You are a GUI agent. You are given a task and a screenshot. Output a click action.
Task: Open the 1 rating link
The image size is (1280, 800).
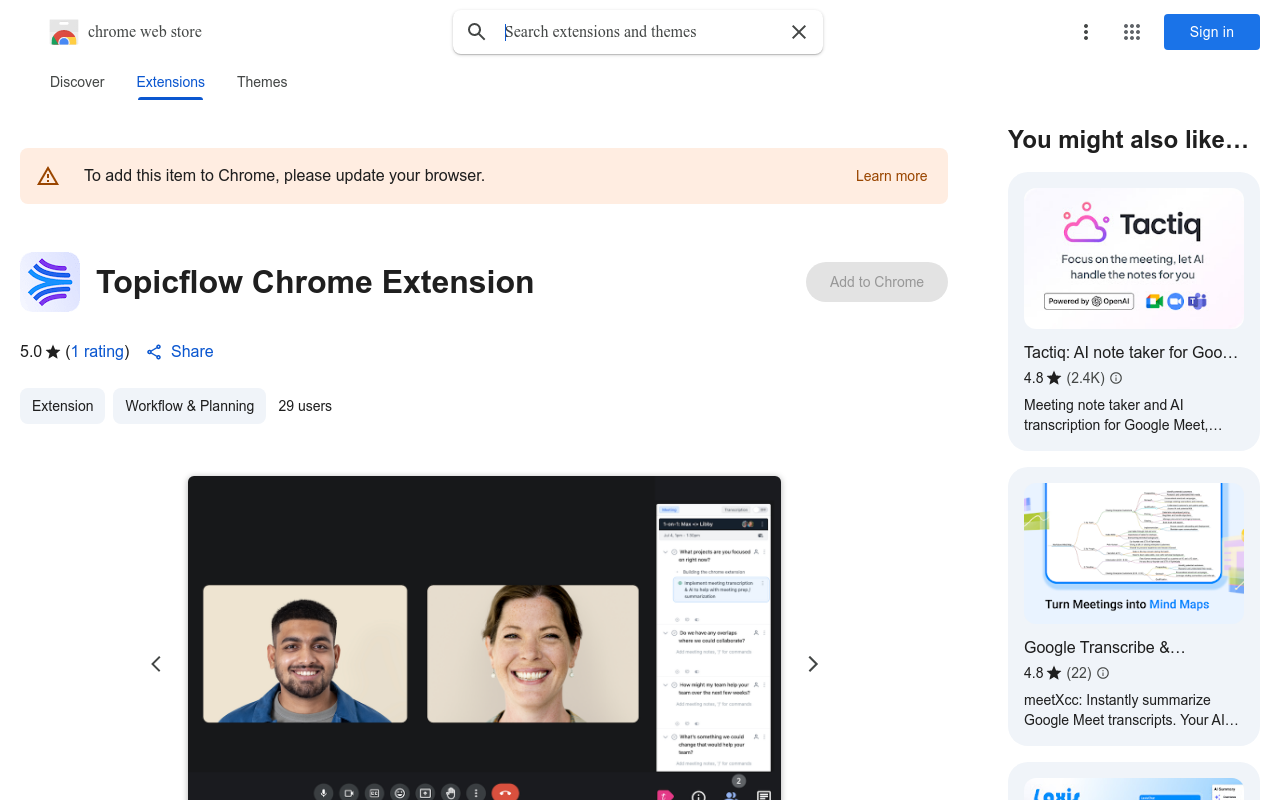point(98,352)
